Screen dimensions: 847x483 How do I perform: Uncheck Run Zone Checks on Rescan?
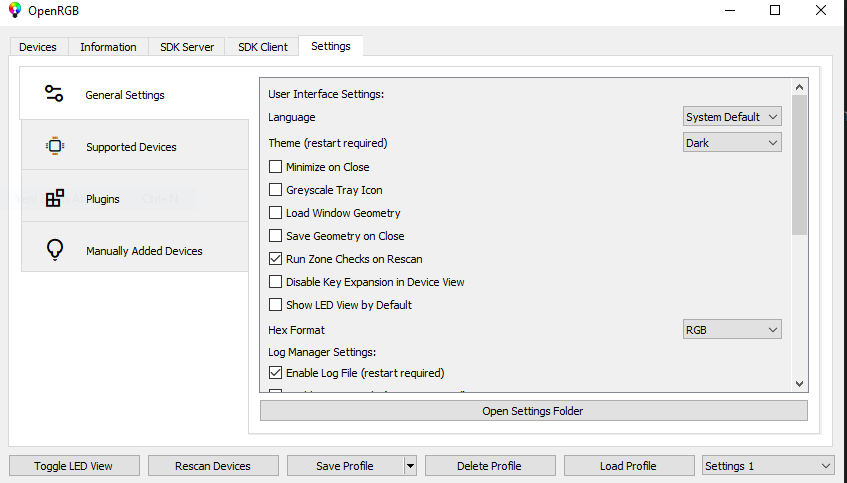click(275, 258)
